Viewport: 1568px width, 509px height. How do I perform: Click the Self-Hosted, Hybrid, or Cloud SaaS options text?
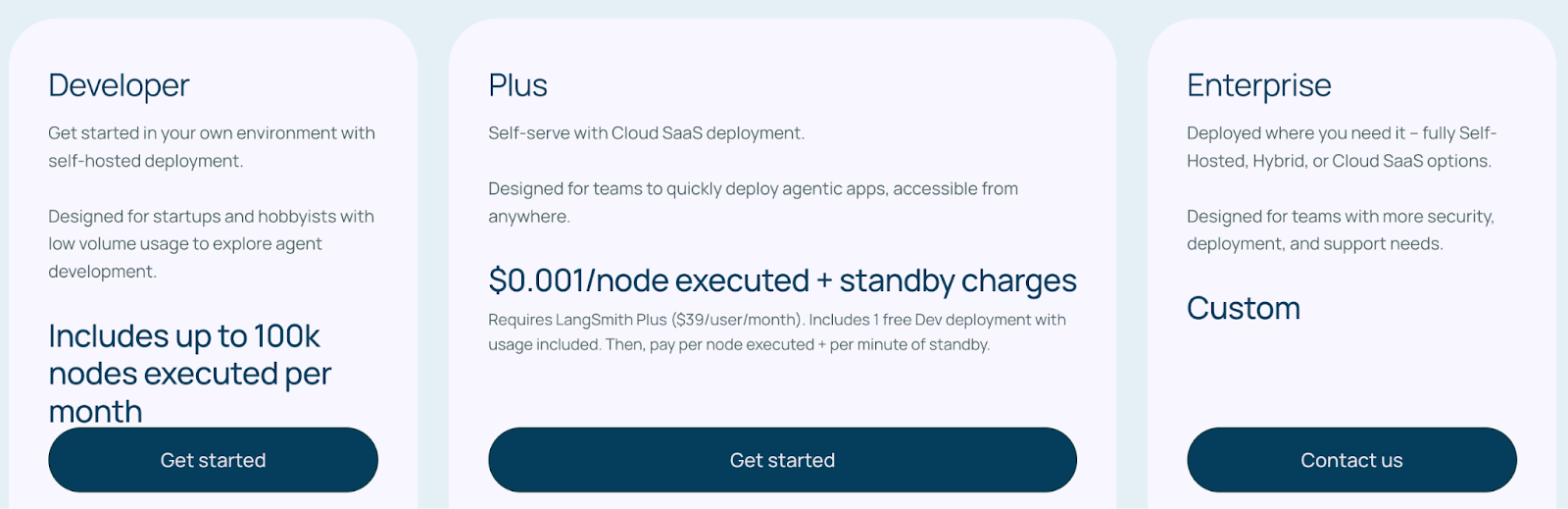pyautogui.click(x=1339, y=161)
